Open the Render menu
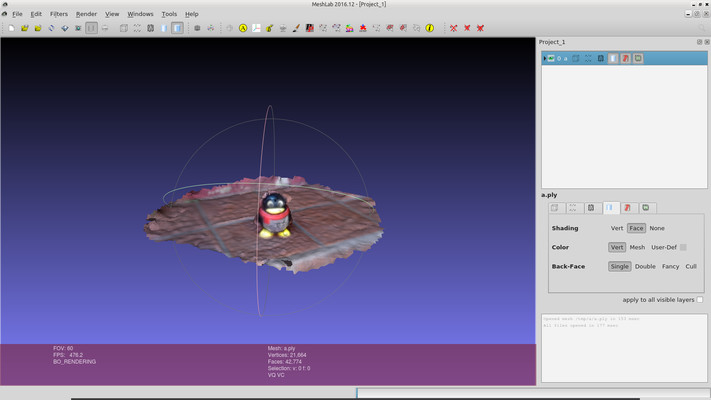The height and width of the screenshot is (400, 711). pos(86,14)
